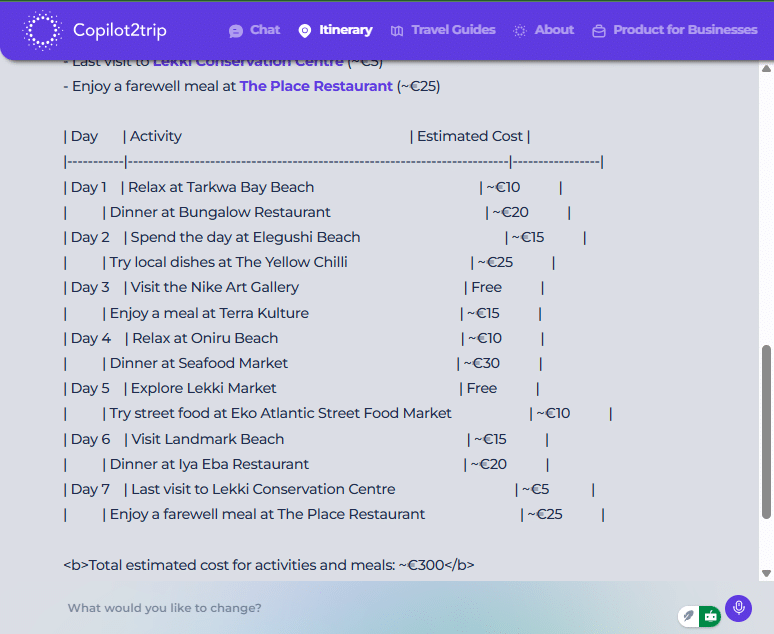Viewport: 774px width, 634px height.
Task: Click 'Try street food at Eko Atlantic' row
Action: pyautogui.click(x=338, y=413)
